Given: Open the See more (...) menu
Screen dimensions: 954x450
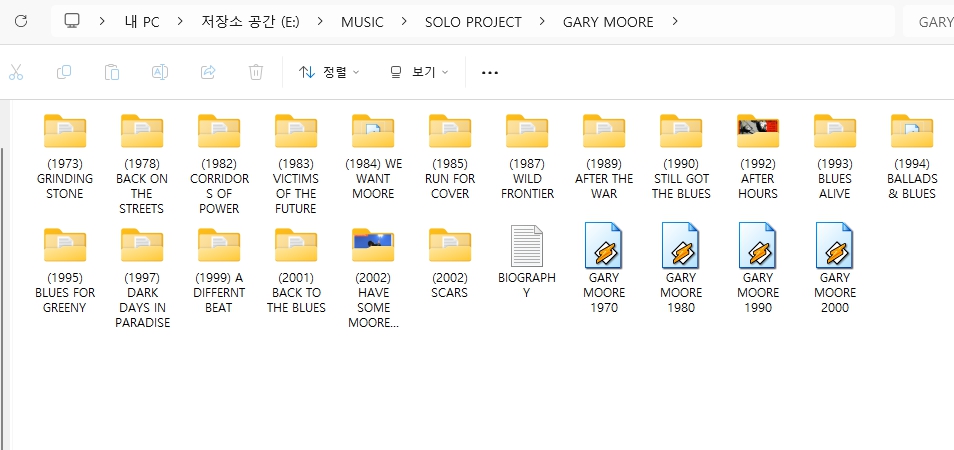Looking at the screenshot, I should (490, 72).
